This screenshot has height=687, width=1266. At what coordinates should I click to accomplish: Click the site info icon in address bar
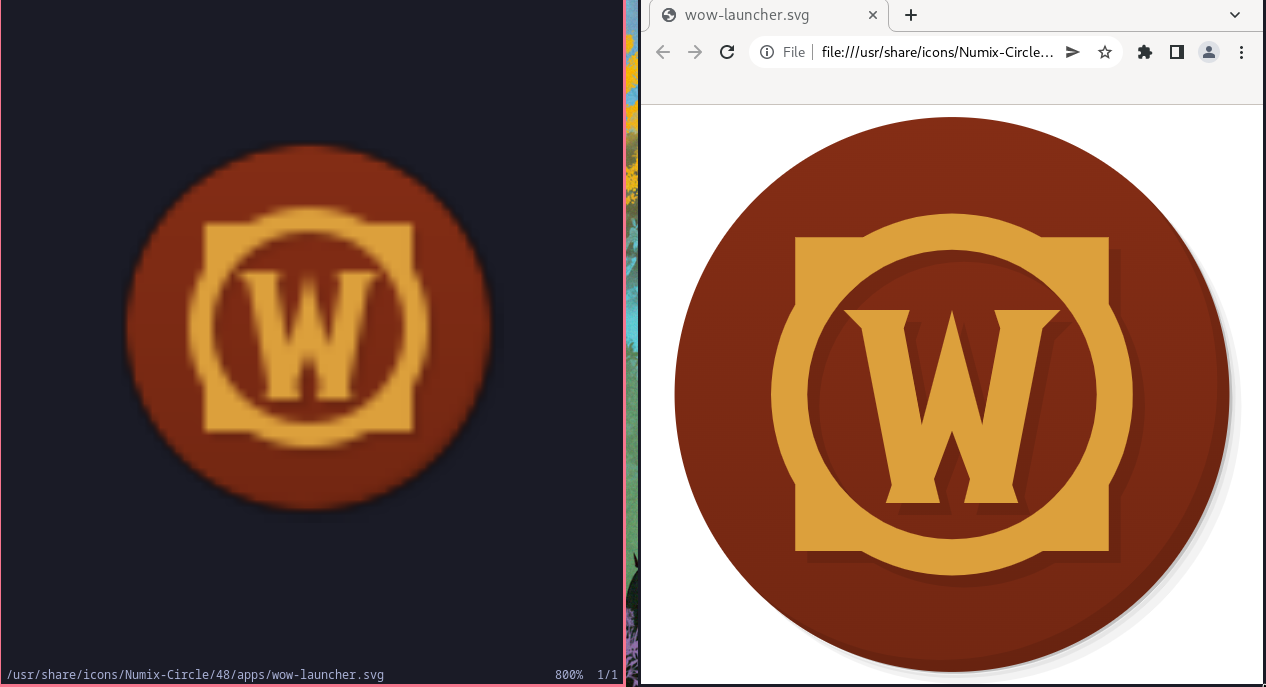[x=767, y=52]
